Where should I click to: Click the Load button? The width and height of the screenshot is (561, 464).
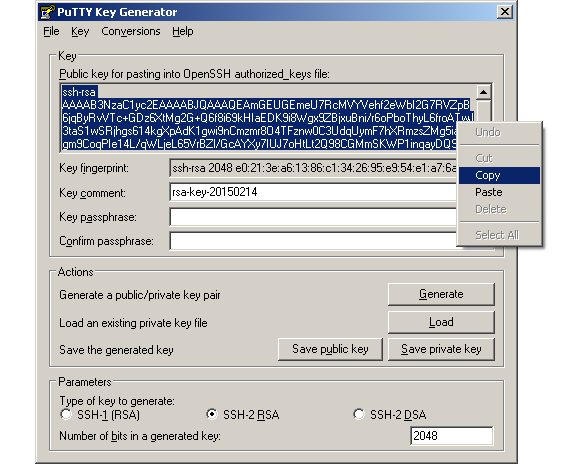pos(441,322)
